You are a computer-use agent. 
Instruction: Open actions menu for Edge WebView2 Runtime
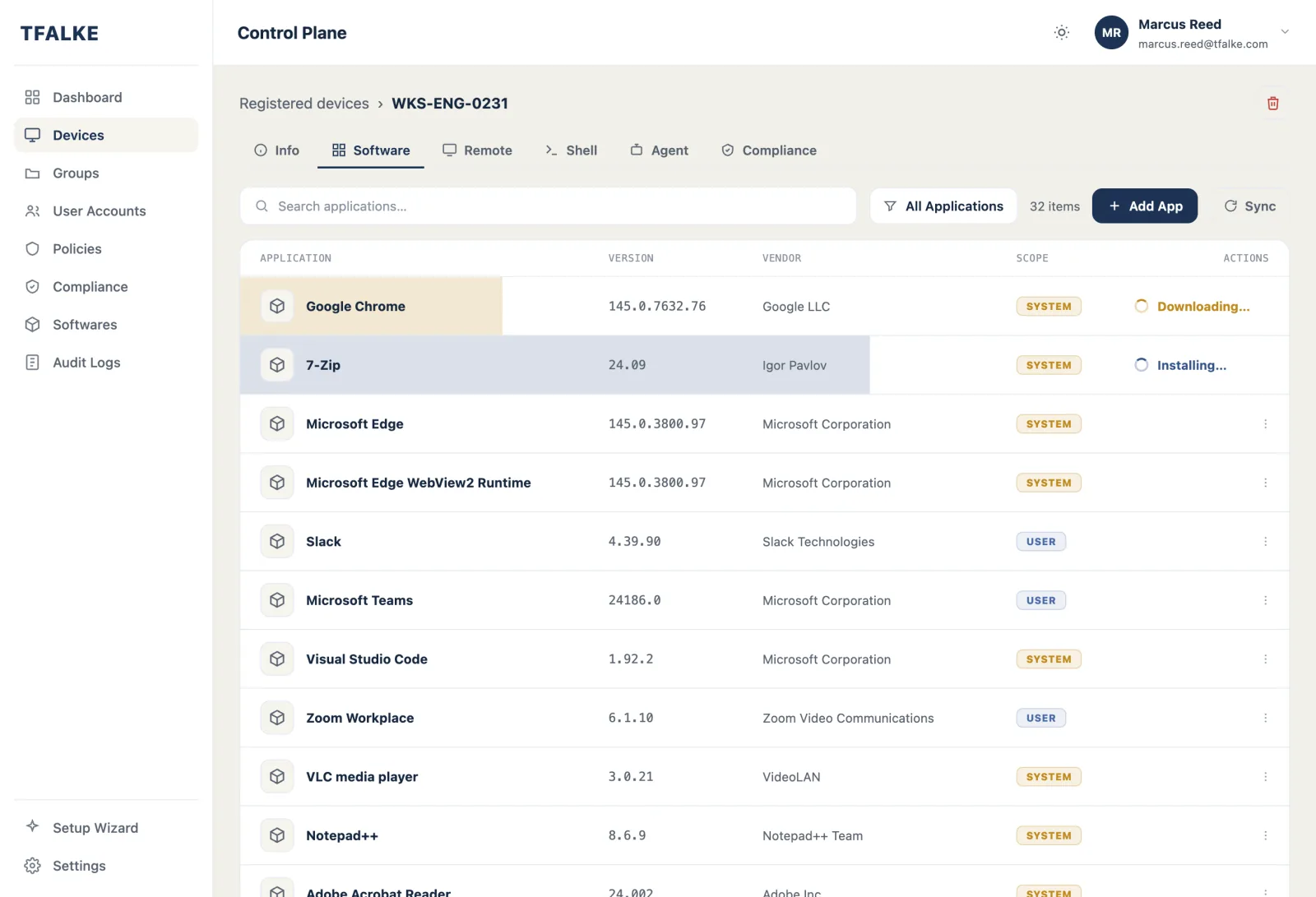tap(1265, 482)
